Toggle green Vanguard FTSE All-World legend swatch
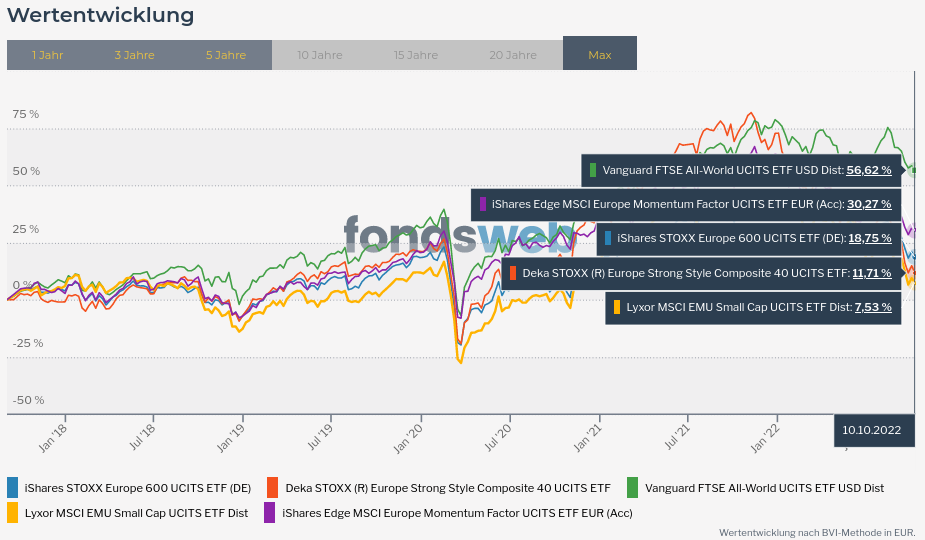The image size is (925, 540). pos(632,488)
